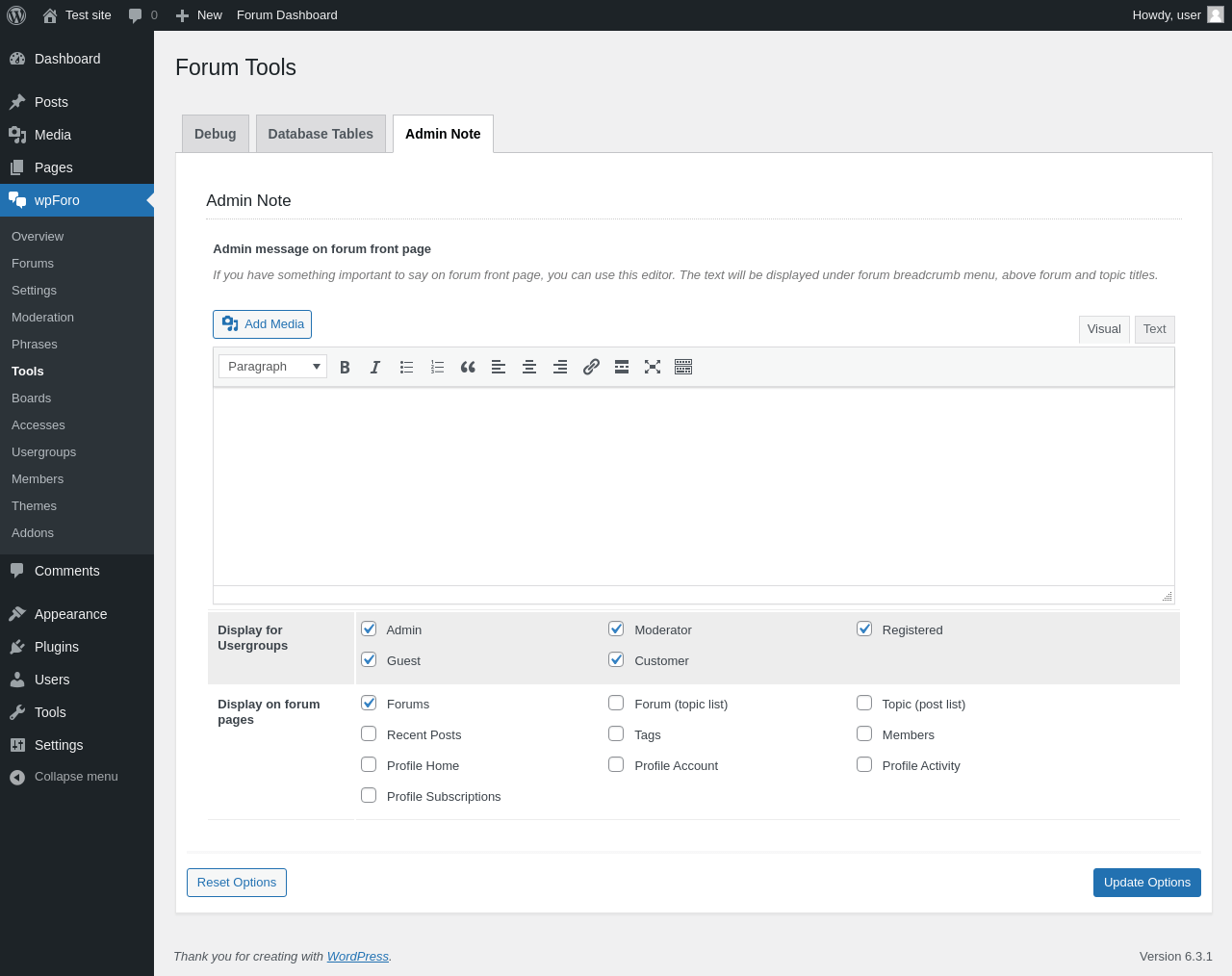Apply italic formatting in the editor toolbar

click(375, 367)
